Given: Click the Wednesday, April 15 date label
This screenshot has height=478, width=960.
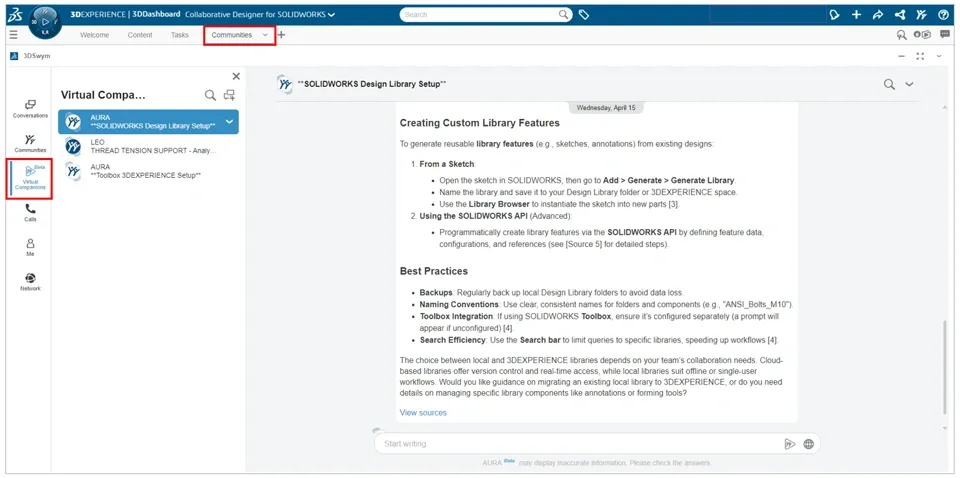Looking at the screenshot, I should coord(606,108).
